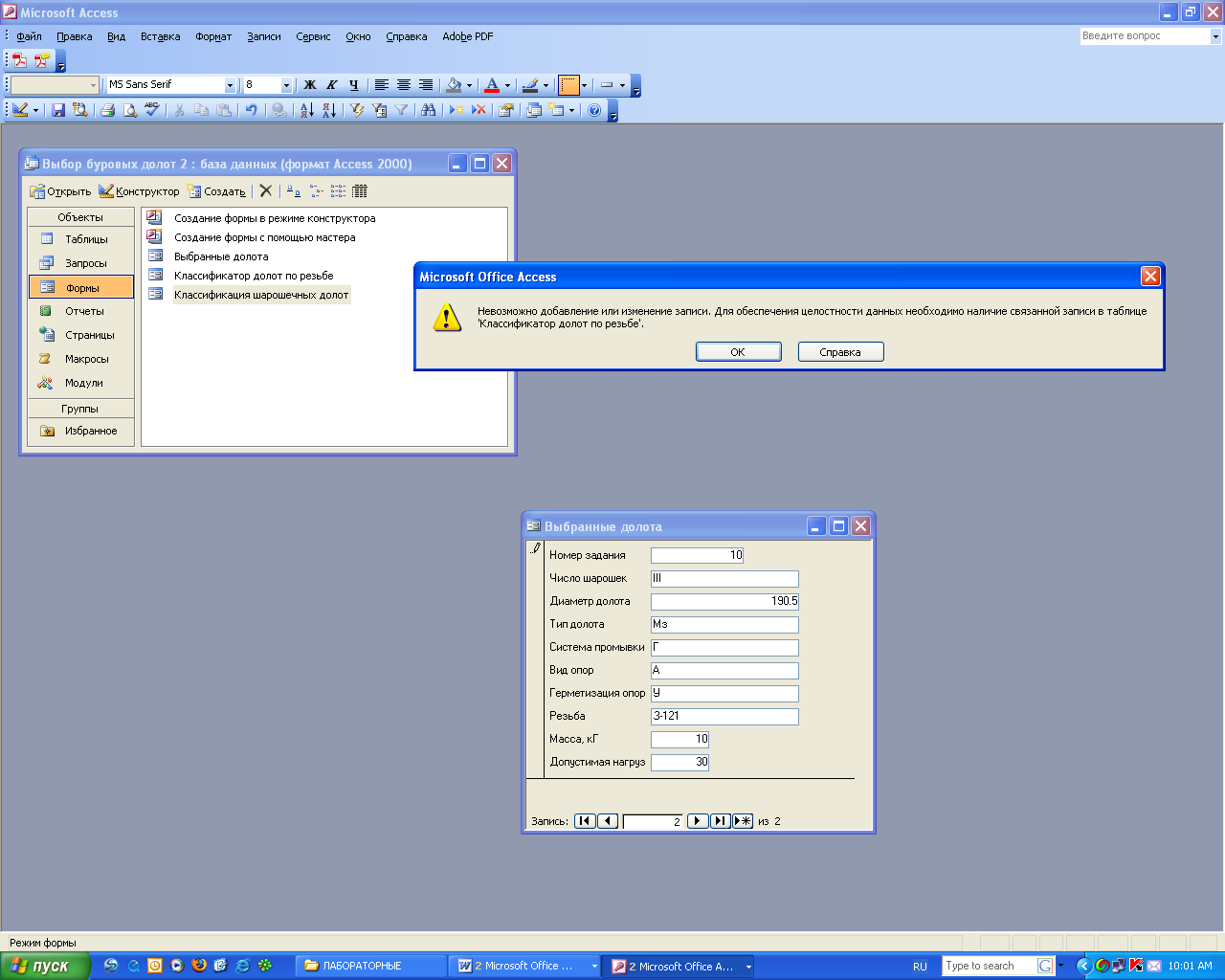1225x980 pixels.
Task: Open the Properties toolbar icon
Action: click(506, 110)
